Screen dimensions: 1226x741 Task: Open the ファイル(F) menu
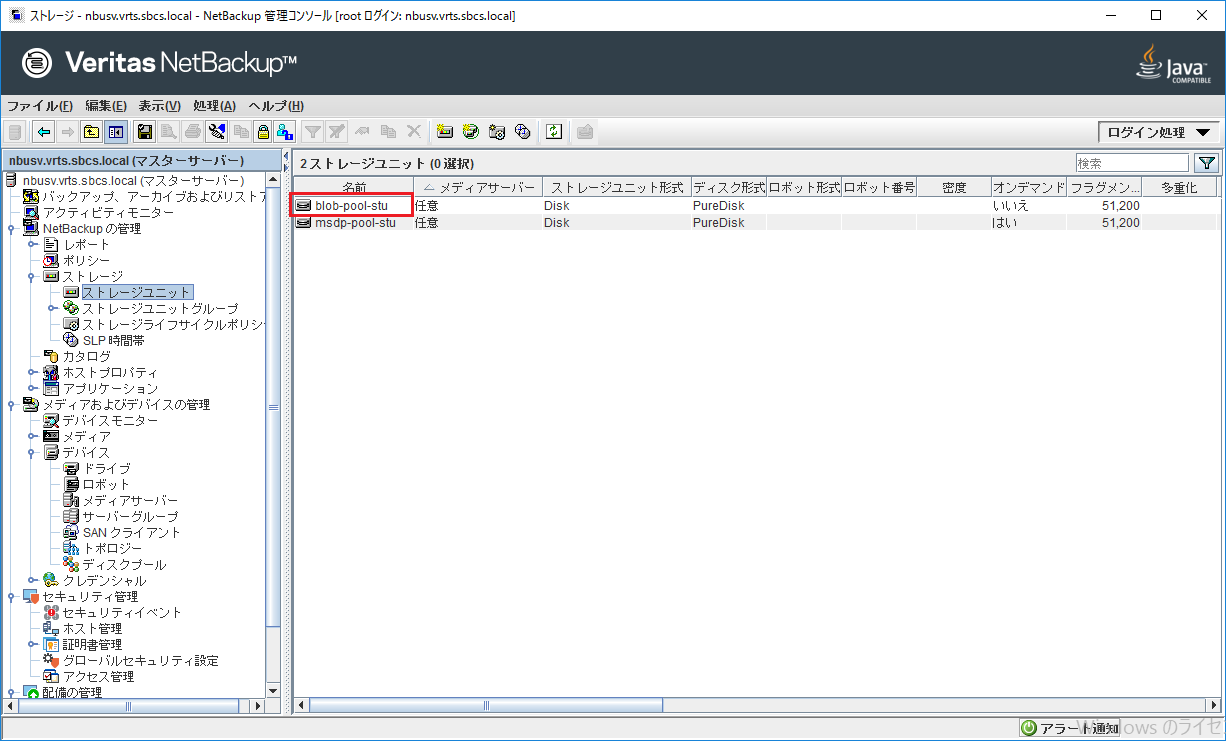coord(40,106)
